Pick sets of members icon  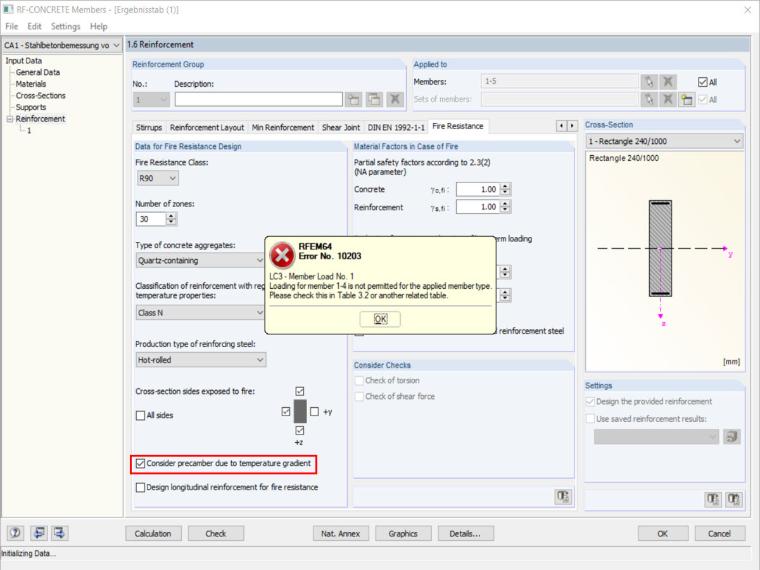[x=649, y=100]
